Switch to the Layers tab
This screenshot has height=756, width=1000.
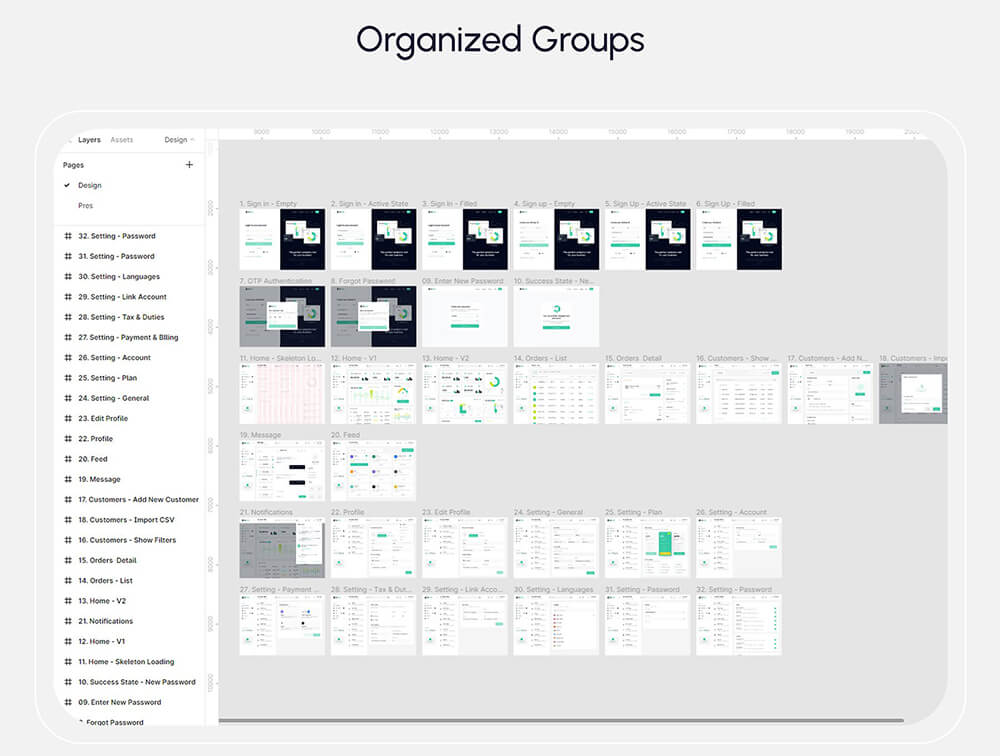coord(89,140)
